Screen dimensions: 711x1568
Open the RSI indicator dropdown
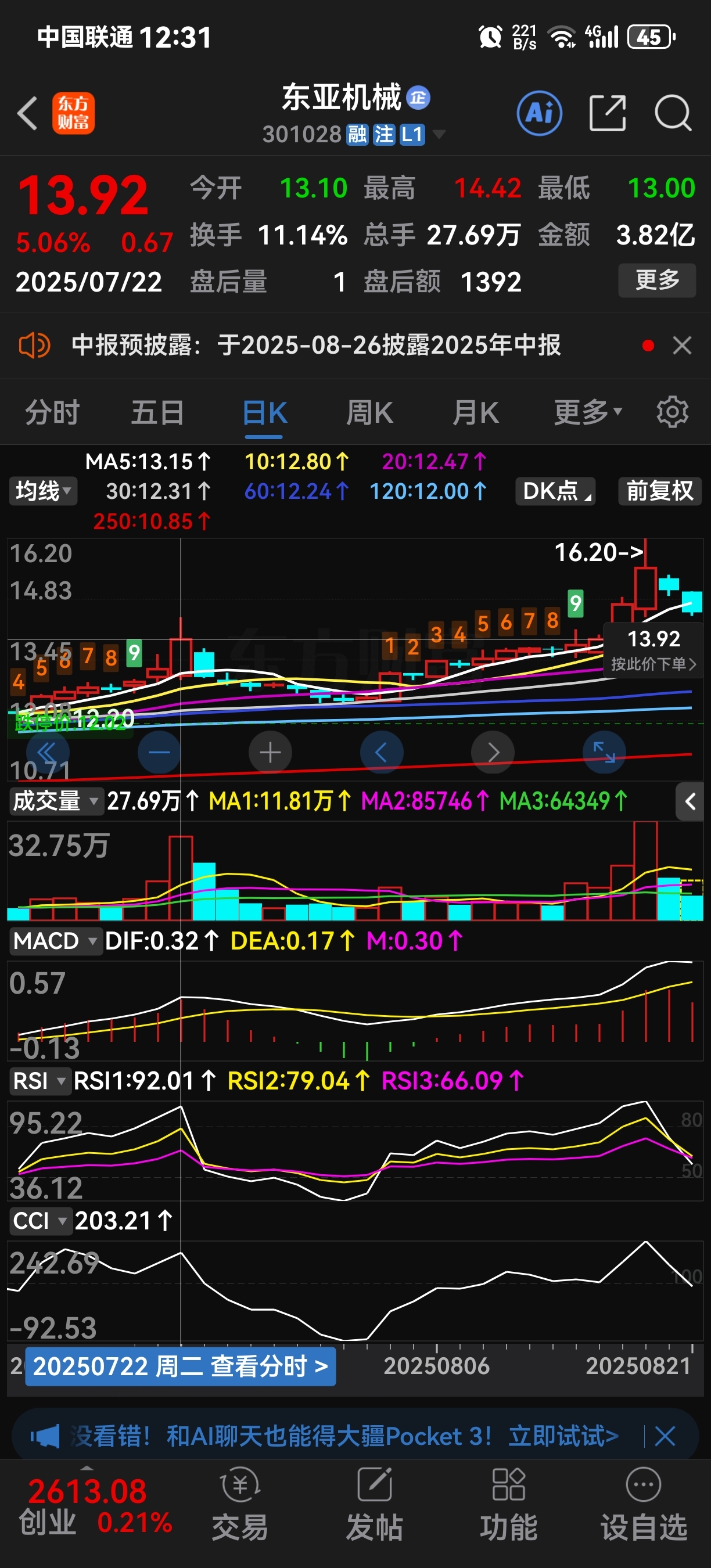[x=39, y=1081]
